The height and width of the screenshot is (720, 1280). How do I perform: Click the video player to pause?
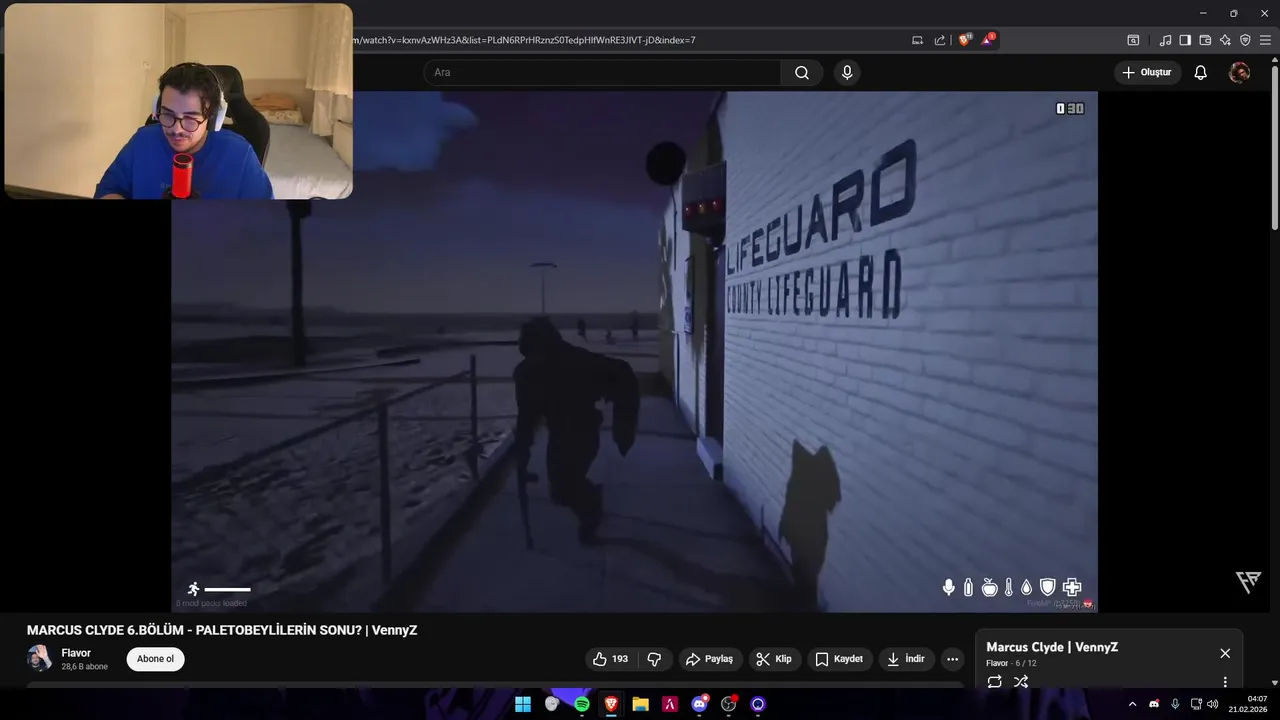coord(634,351)
